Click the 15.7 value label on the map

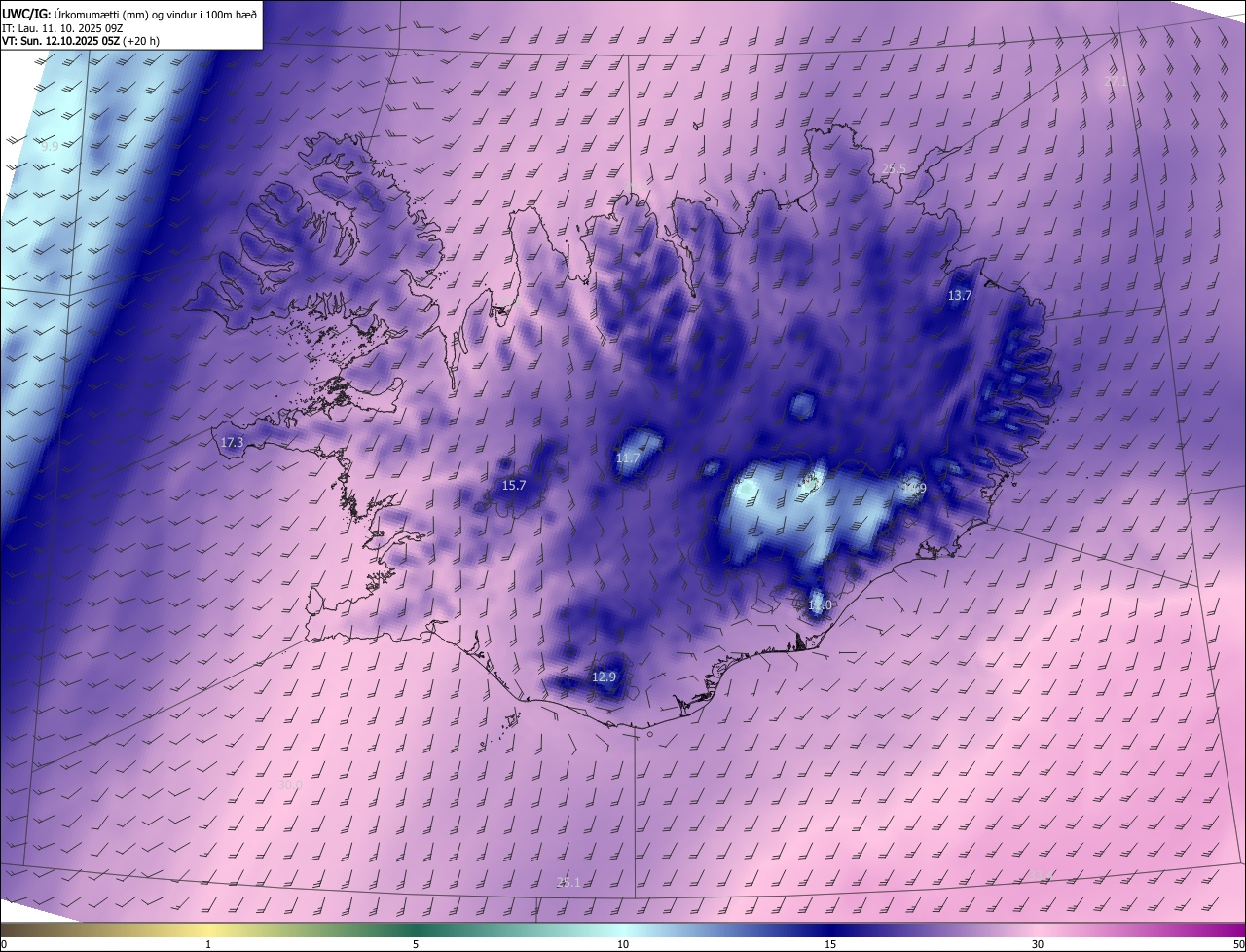[514, 485]
